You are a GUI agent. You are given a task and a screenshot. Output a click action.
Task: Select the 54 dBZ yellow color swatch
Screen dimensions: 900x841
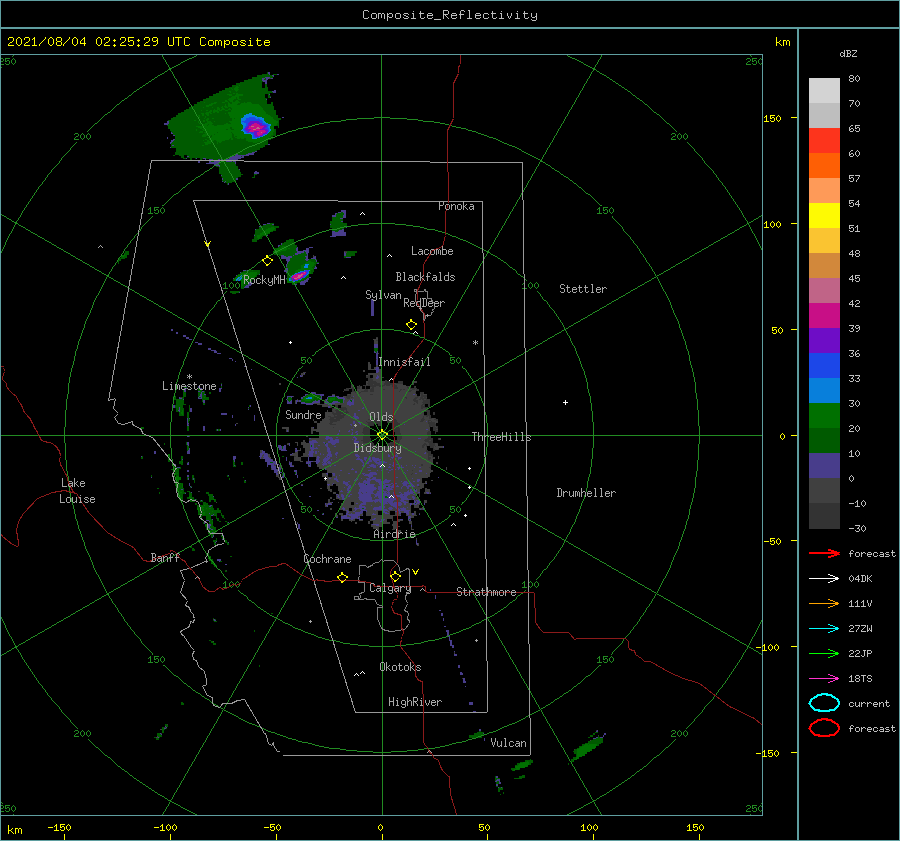824,216
